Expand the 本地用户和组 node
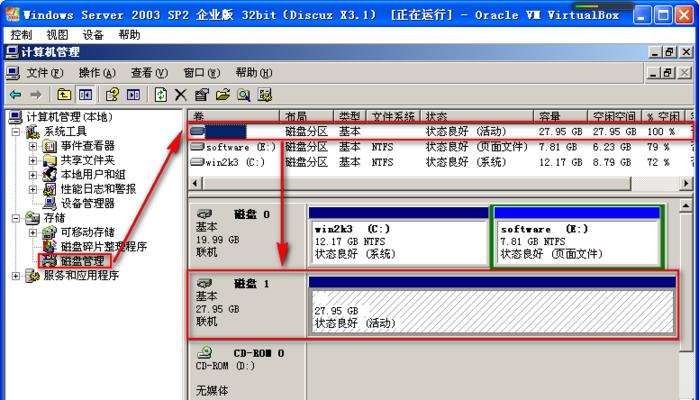This screenshot has width=699, height=400. (x=33, y=175)
